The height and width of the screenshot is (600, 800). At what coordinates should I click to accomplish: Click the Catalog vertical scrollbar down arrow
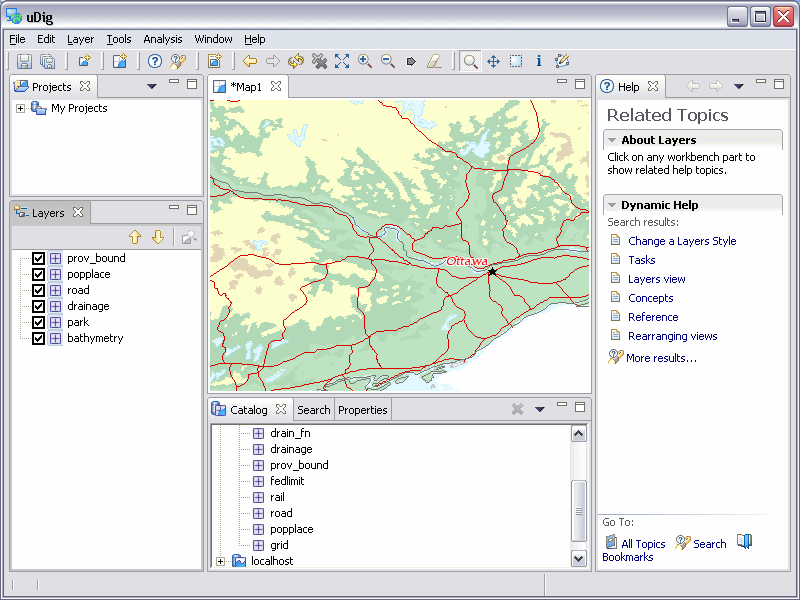[579, 558]
